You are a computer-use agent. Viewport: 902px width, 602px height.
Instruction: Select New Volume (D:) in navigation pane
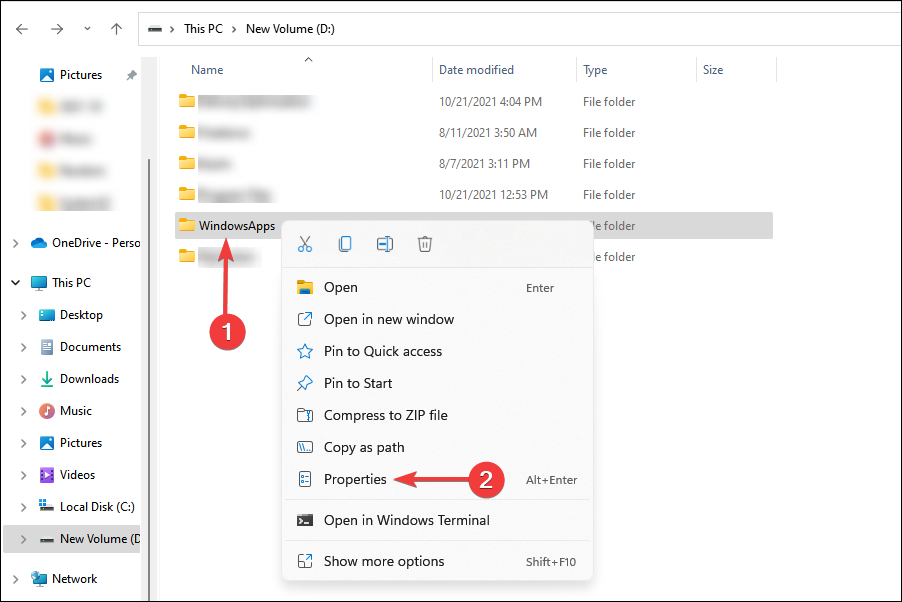pos(72,539)
